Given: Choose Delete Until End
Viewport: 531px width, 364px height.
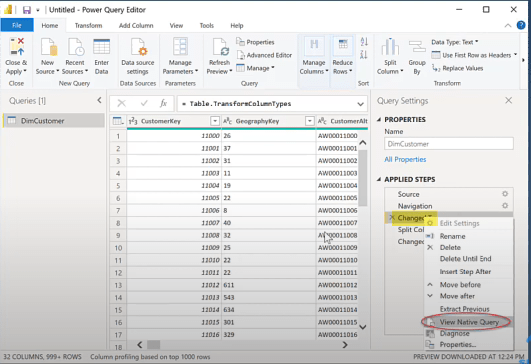Looking at the screenshot, I should (469, 259).
